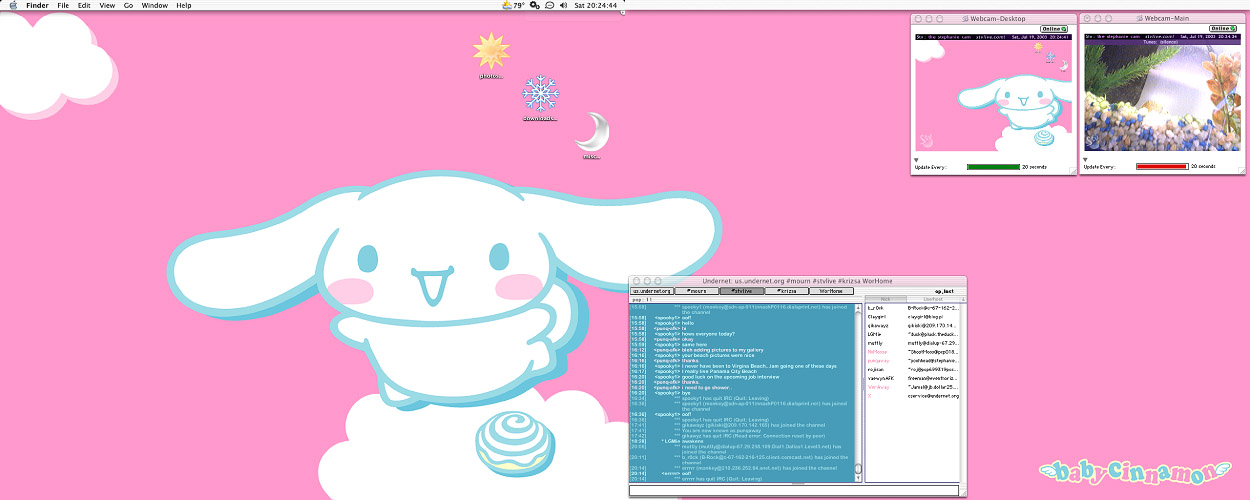Screen dimensions: 1250x500
Task: Toggle Online button in Webcam-Desktop window
Action: (x=1054, y=29)
